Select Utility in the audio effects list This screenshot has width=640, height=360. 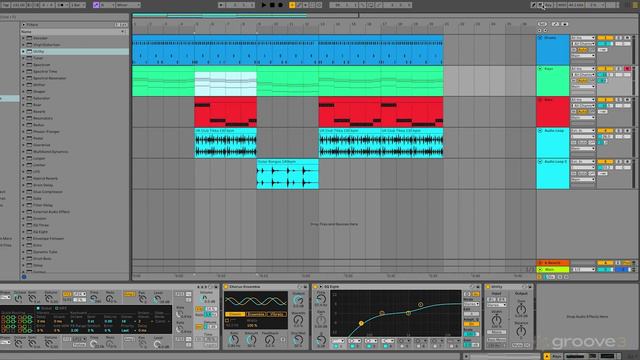click(x=75, y=51)
